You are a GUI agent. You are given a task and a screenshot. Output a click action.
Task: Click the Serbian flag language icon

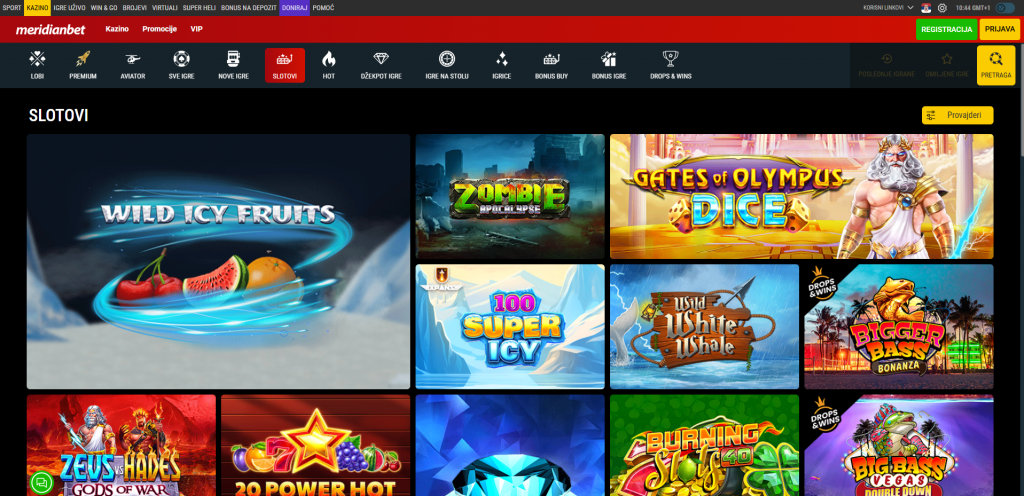[x=925, y=8]
